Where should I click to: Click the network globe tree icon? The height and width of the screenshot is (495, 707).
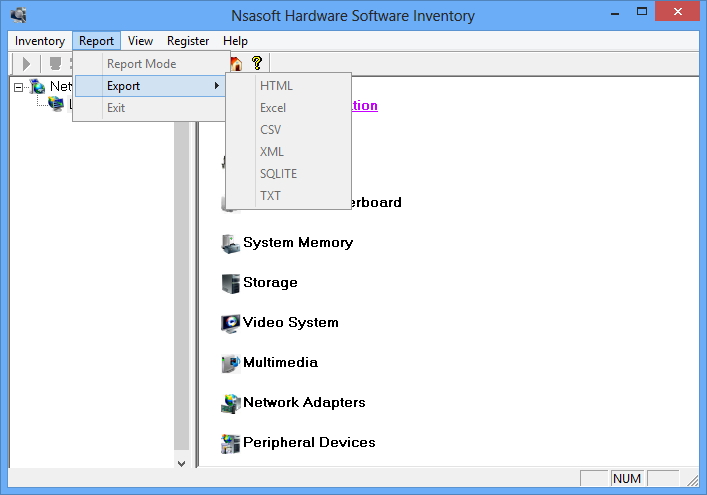37,86
